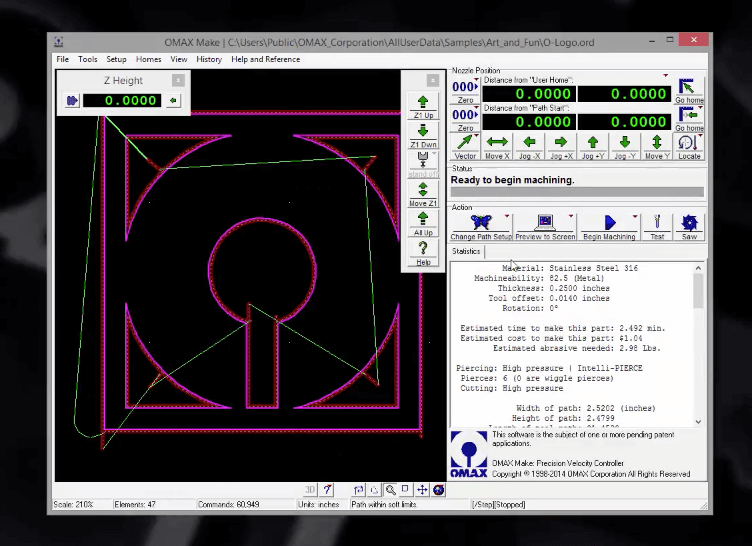The height and width of the screenshot is (546, 752).
Task: Click the zoom window rectangle tool
Action: [x=406, y=490]
